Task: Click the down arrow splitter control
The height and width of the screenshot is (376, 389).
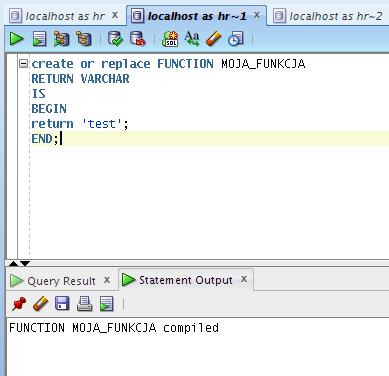Action: click(x=25, y=264)
